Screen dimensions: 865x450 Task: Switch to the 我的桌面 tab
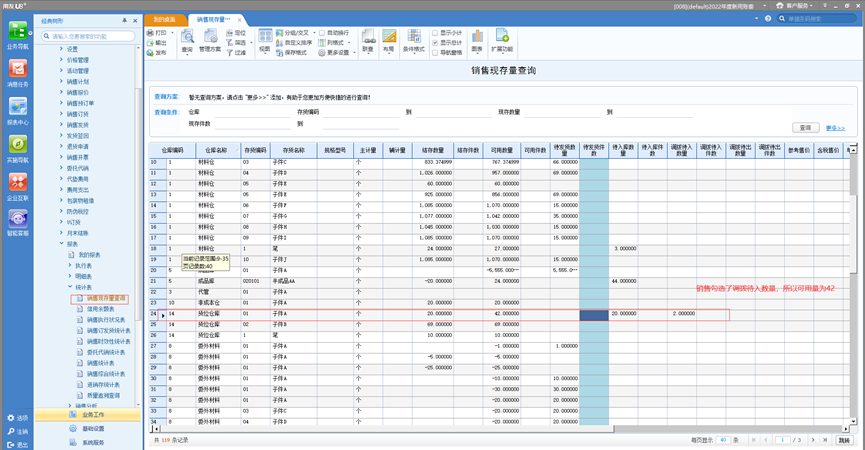click(x=164, y=19)
